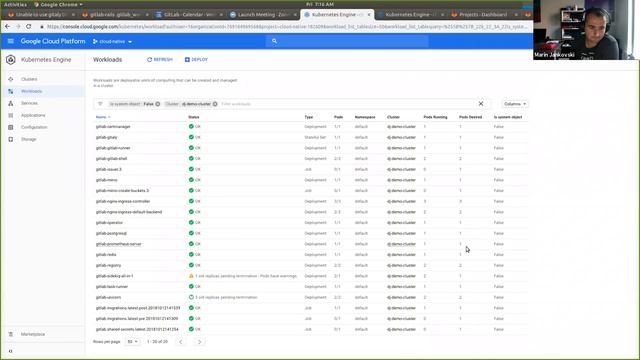Viewport: 640px width, 360px height.
Task: Click the browser back arrow
Action: click(x=8, y=27)
